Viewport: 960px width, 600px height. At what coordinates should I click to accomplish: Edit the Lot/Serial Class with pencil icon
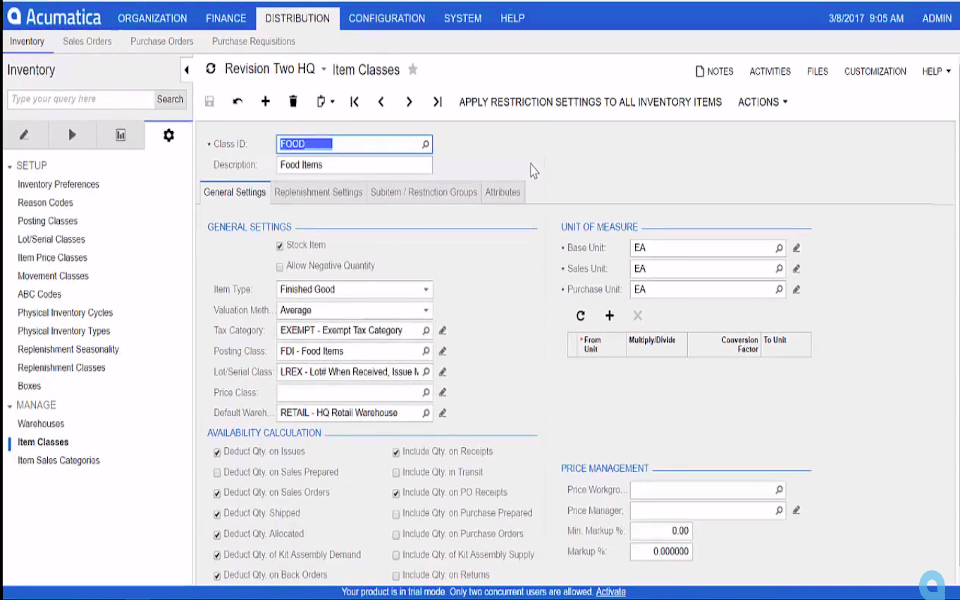click(x=442, y=372)
